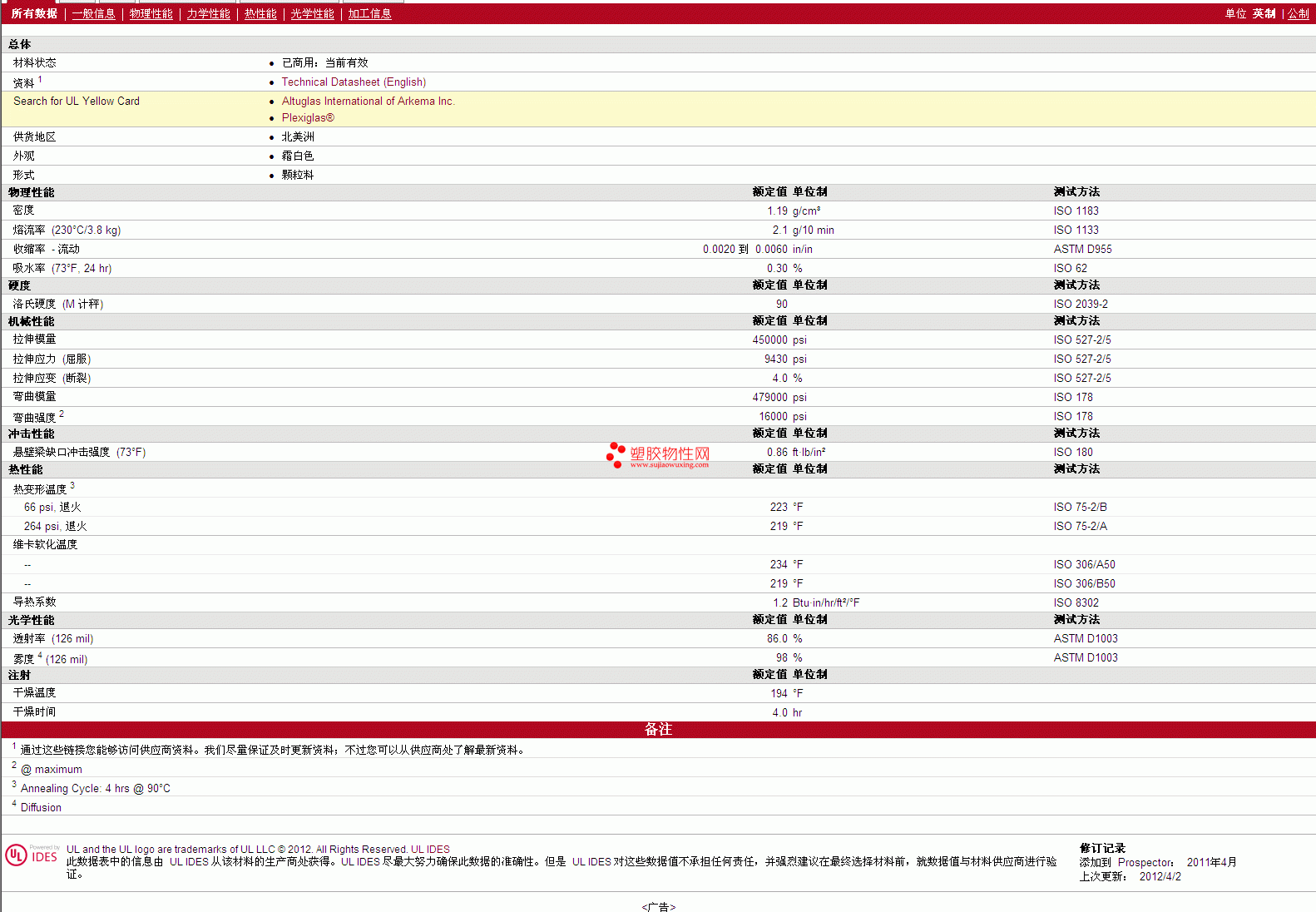Click ISO 8302 test method

tap(1076, 603)
